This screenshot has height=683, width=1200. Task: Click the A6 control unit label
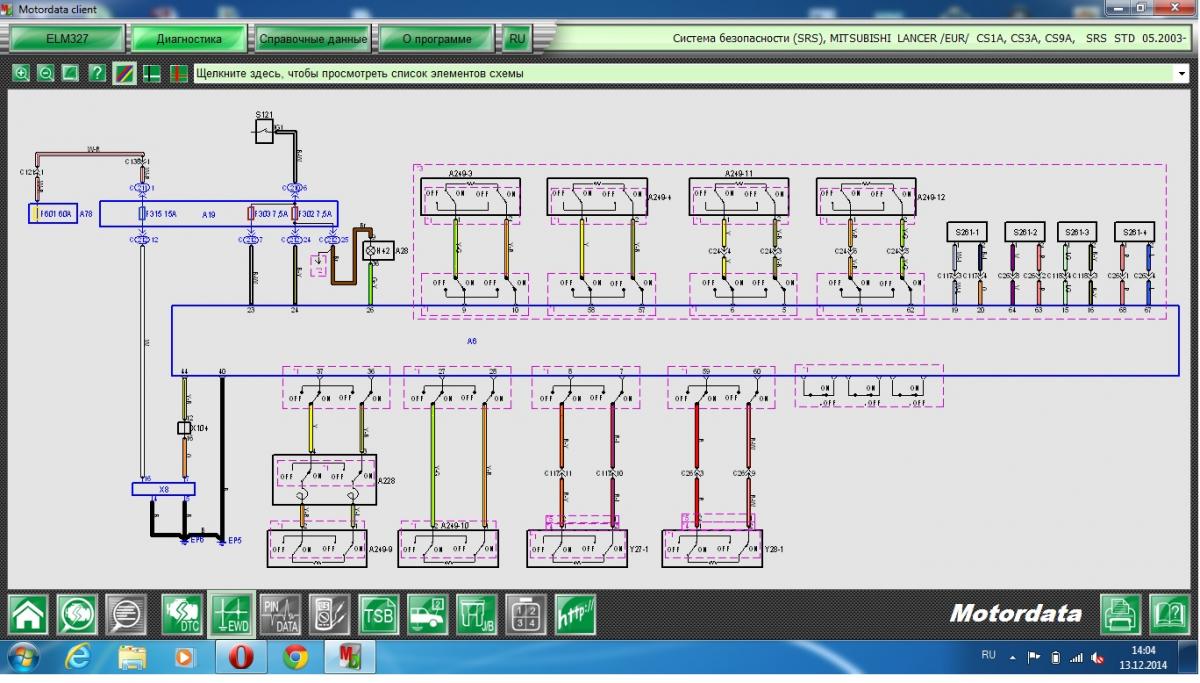pyautogui.click(x=473, y=341)
